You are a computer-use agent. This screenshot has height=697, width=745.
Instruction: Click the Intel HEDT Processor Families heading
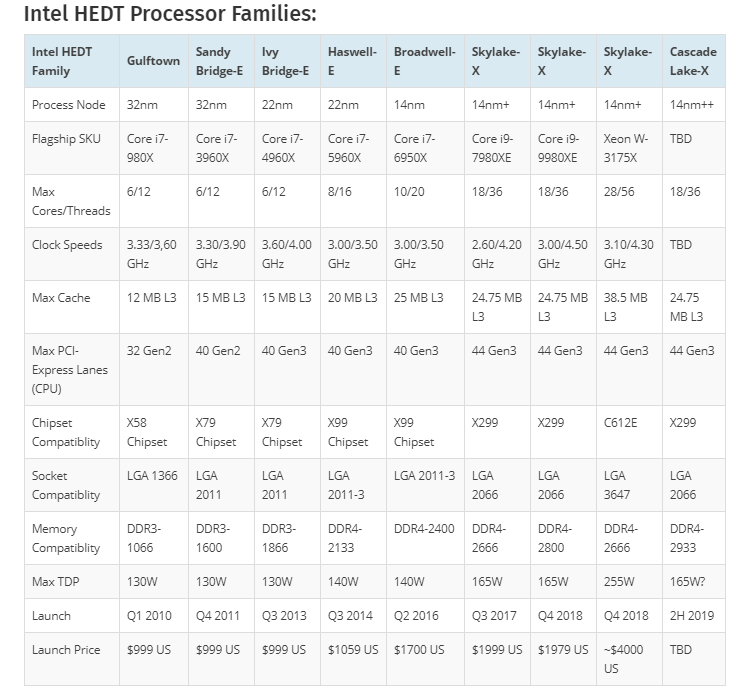coord(170,14)
